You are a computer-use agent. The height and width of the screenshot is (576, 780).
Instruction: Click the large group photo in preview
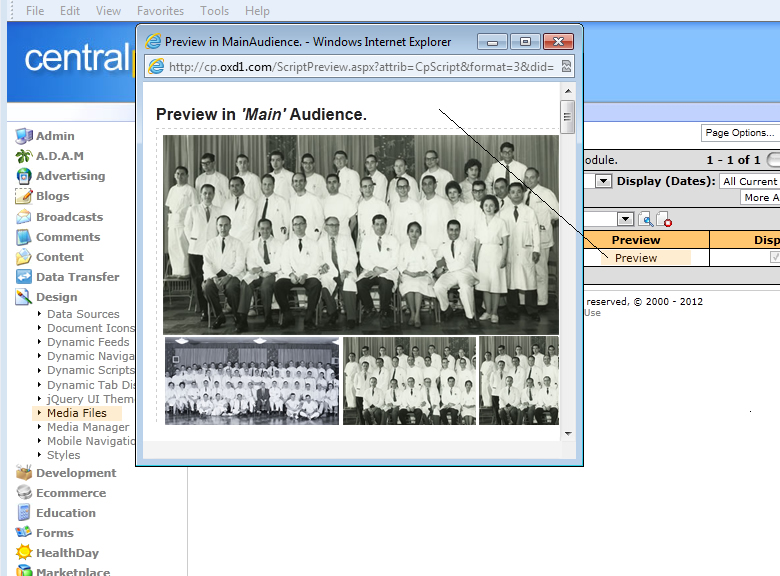pos(361,234)
